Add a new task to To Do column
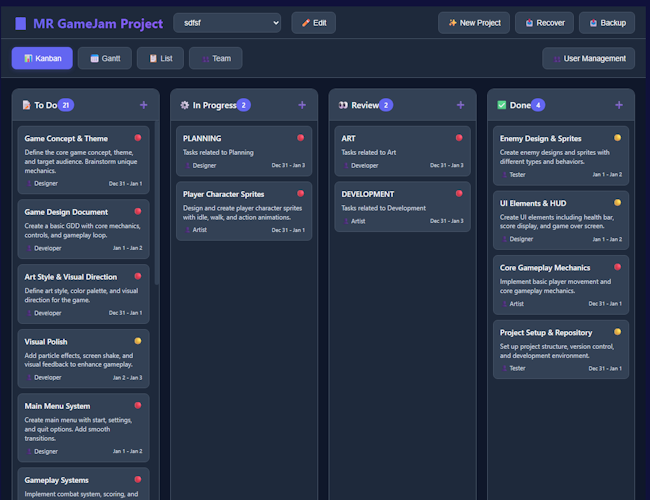 click(x=143, y=105)
